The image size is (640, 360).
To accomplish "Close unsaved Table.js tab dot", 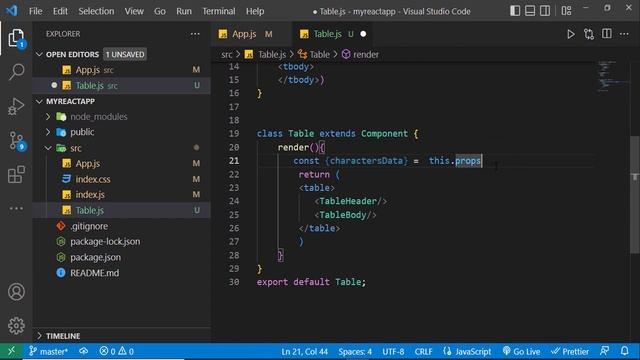I will pos(363,34).
